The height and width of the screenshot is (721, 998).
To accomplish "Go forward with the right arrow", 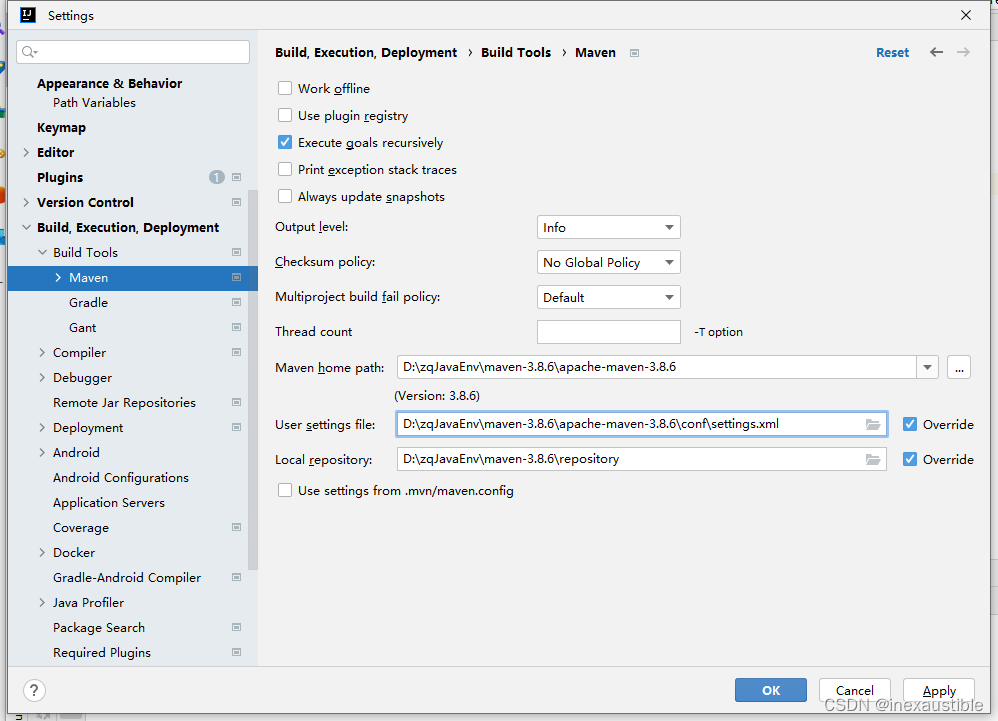I will tap(964, 52).
